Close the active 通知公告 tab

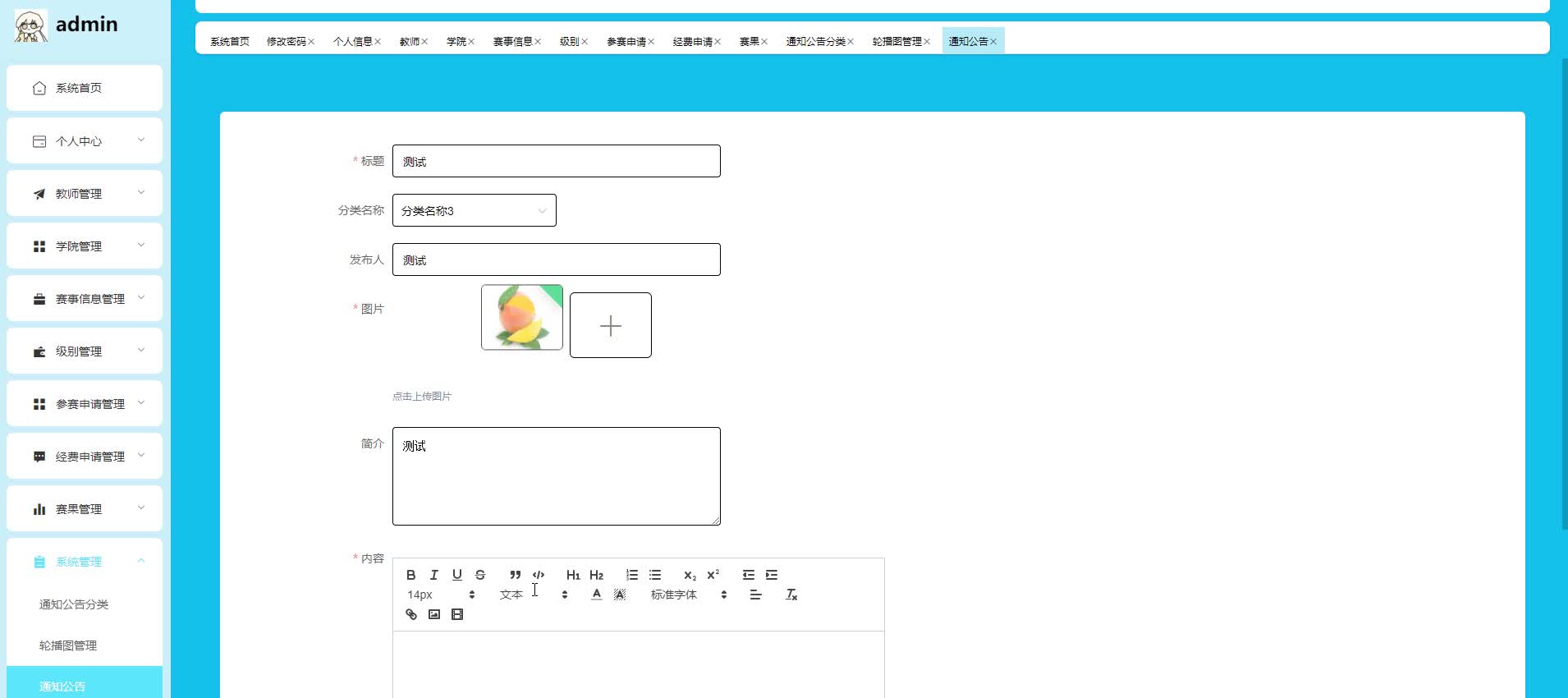pyautogui.click(x=993, y=42)
